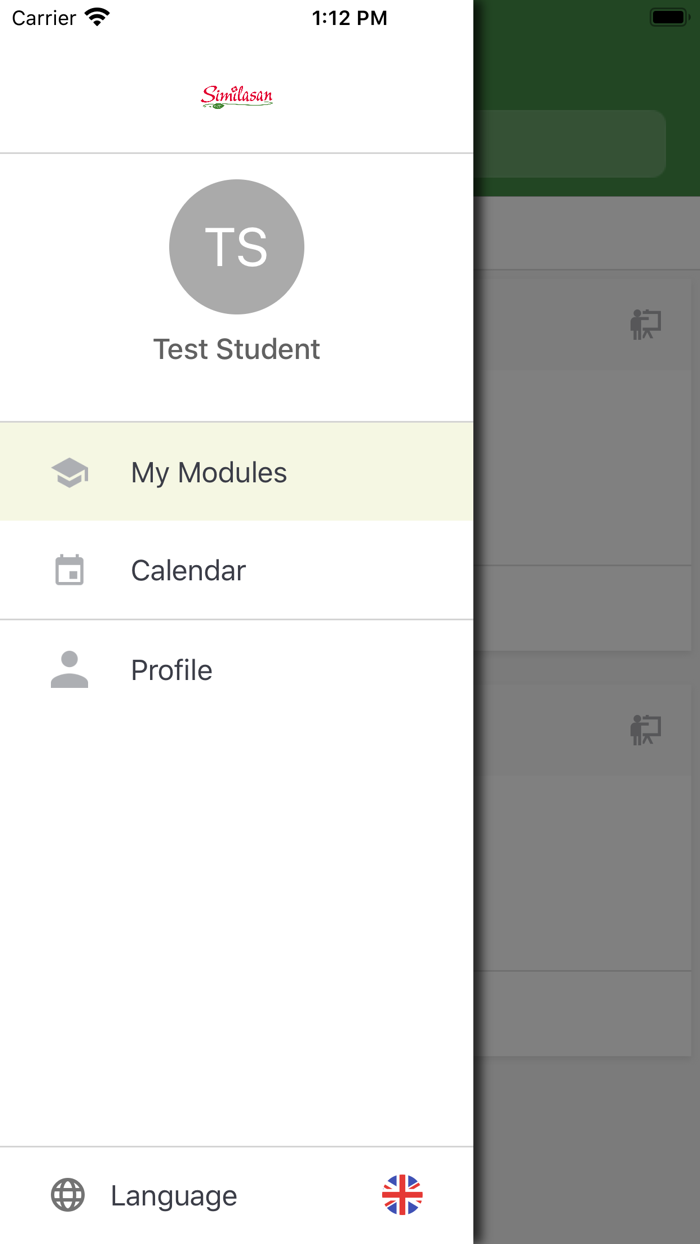
Task: Change language via the UK flag
Action: 402,1195
